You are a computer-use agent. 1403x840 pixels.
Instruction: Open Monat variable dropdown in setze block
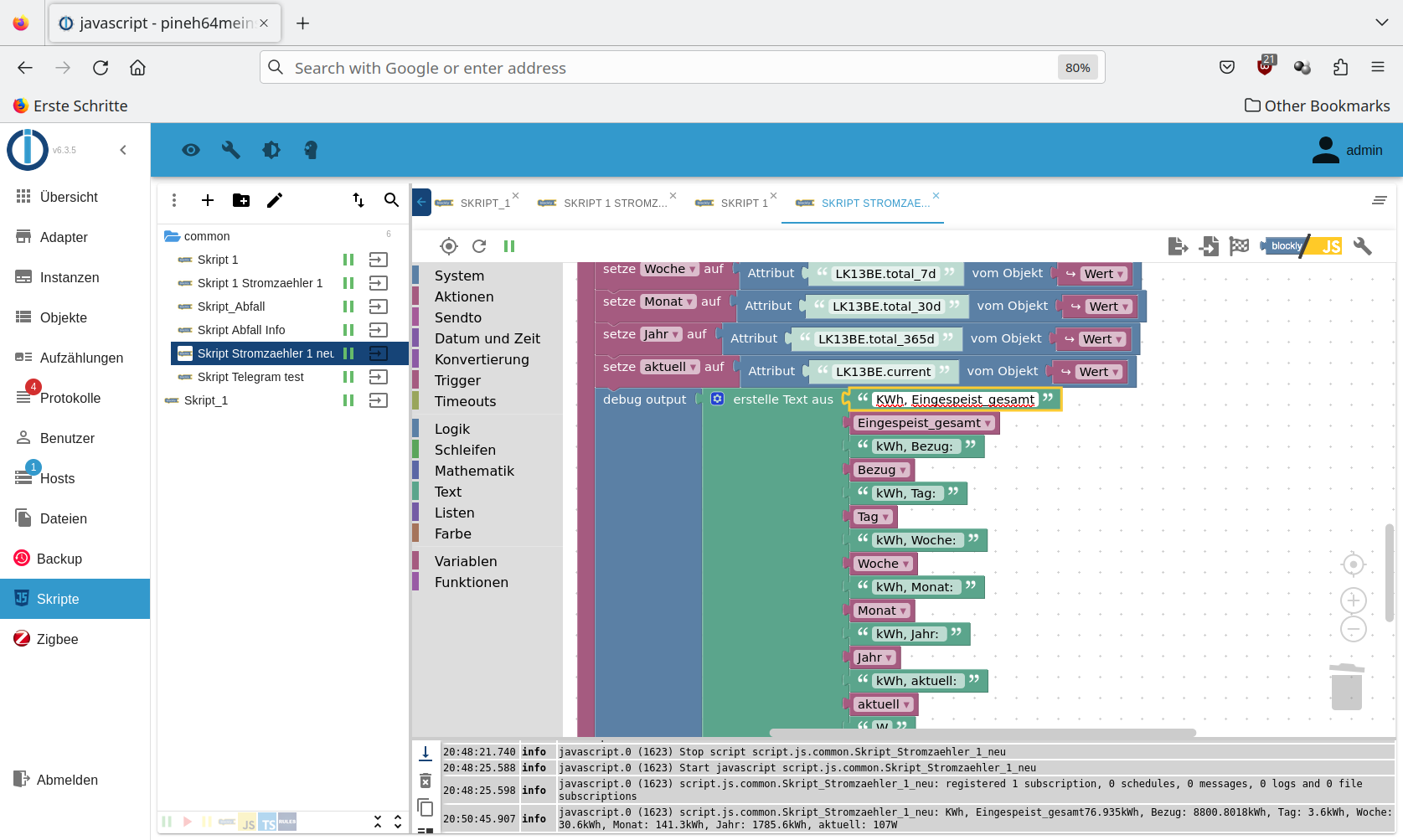tap(668, 301)
